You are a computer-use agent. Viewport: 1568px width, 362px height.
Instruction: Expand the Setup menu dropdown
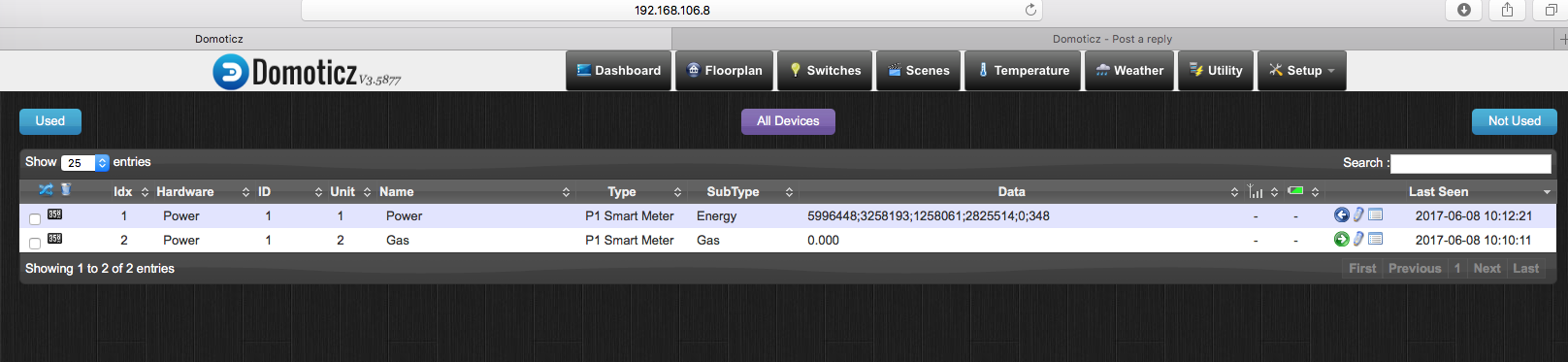coord(1301,71)
